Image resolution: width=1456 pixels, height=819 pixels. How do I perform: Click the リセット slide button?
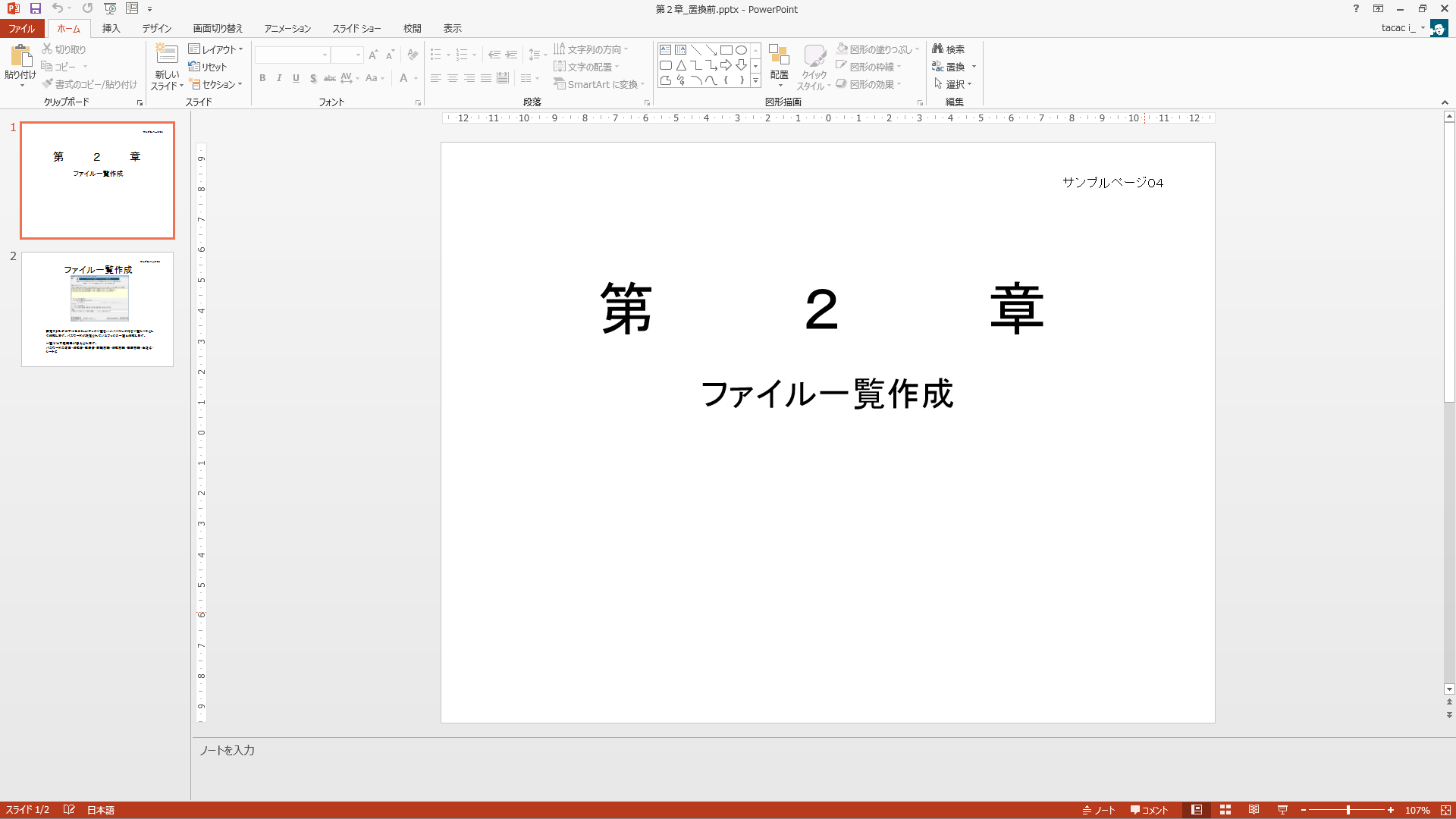point(209,66)
